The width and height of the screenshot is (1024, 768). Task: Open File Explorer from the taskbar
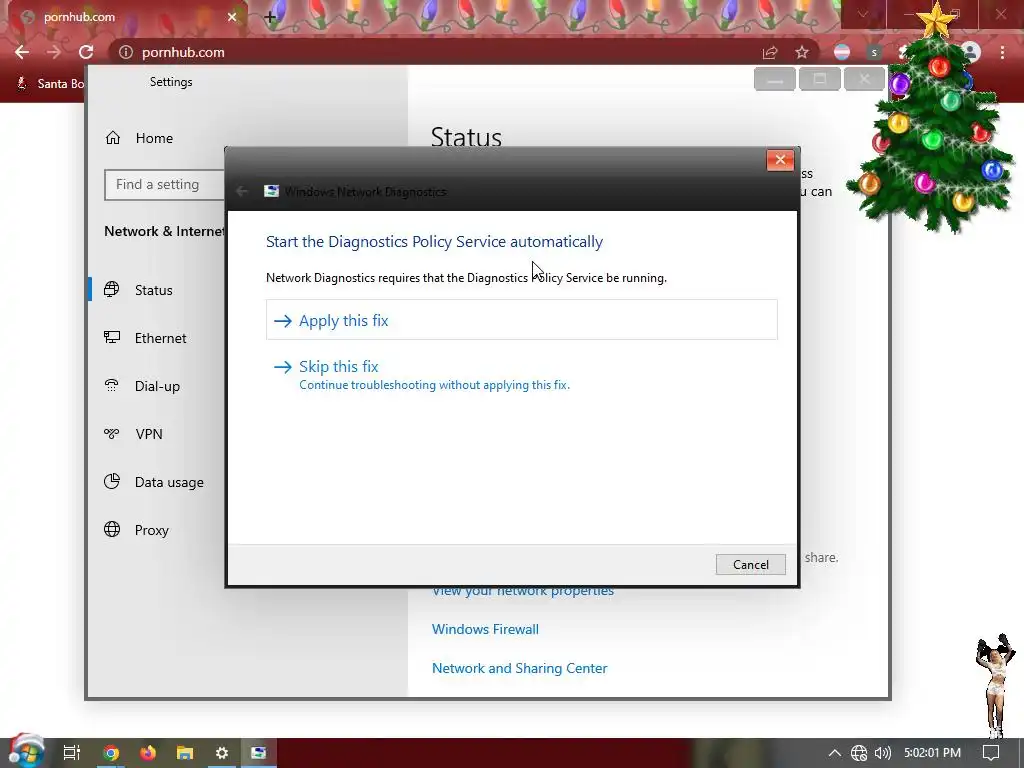click(185, 752)
